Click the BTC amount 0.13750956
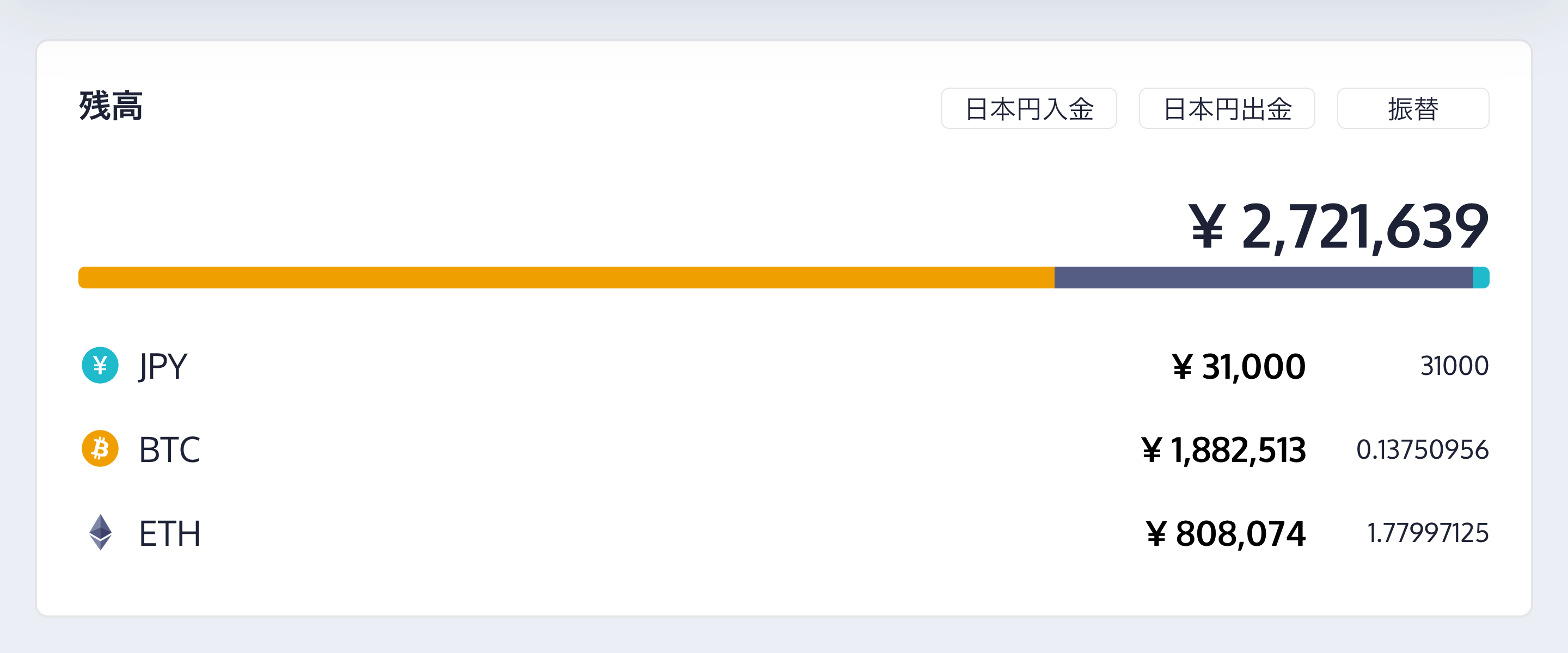This screenshot has width=1568, height=653. coord(1422,449)
